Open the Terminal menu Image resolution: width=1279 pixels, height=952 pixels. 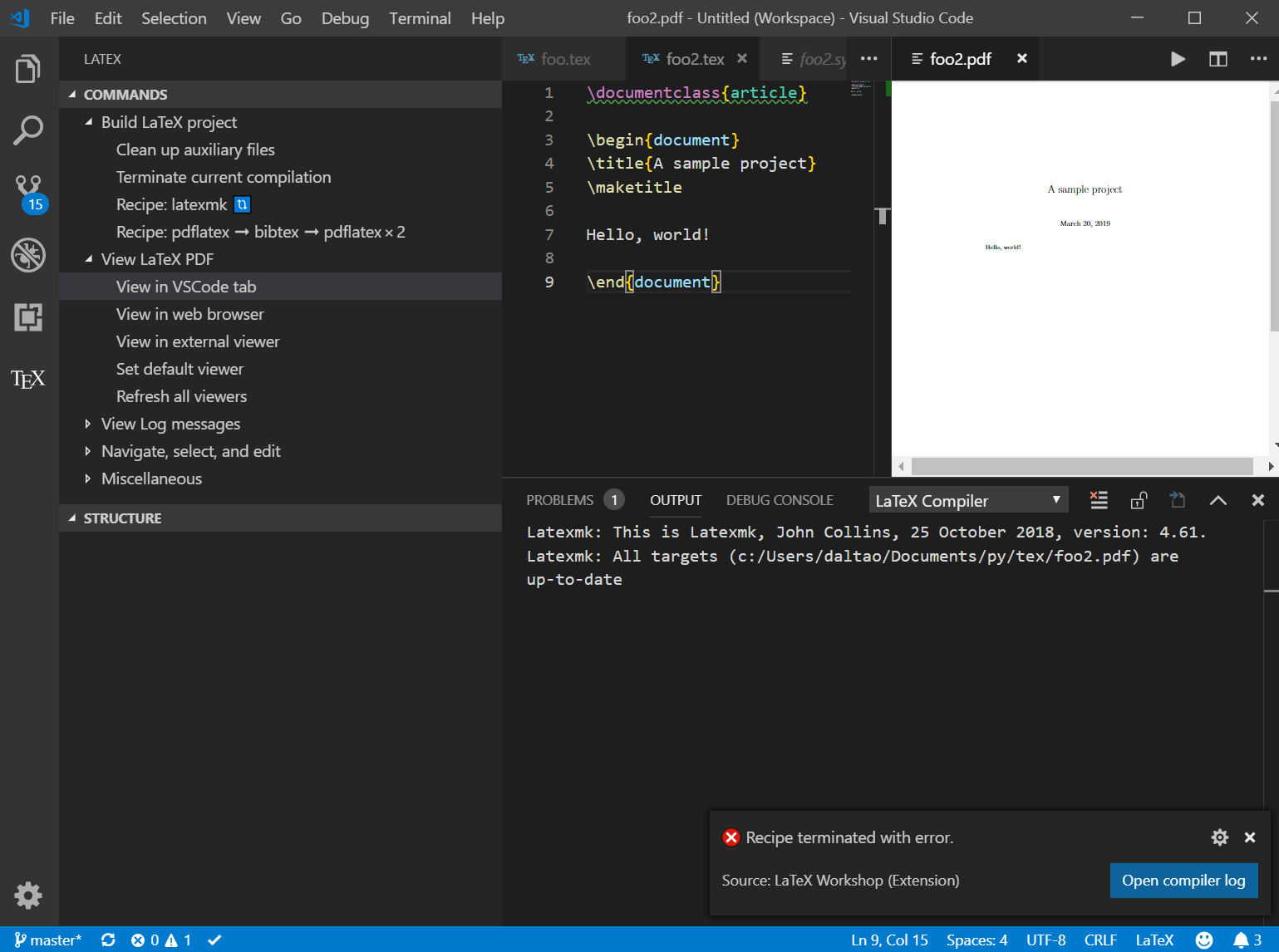pyautogui.click(x=420, y=18)
